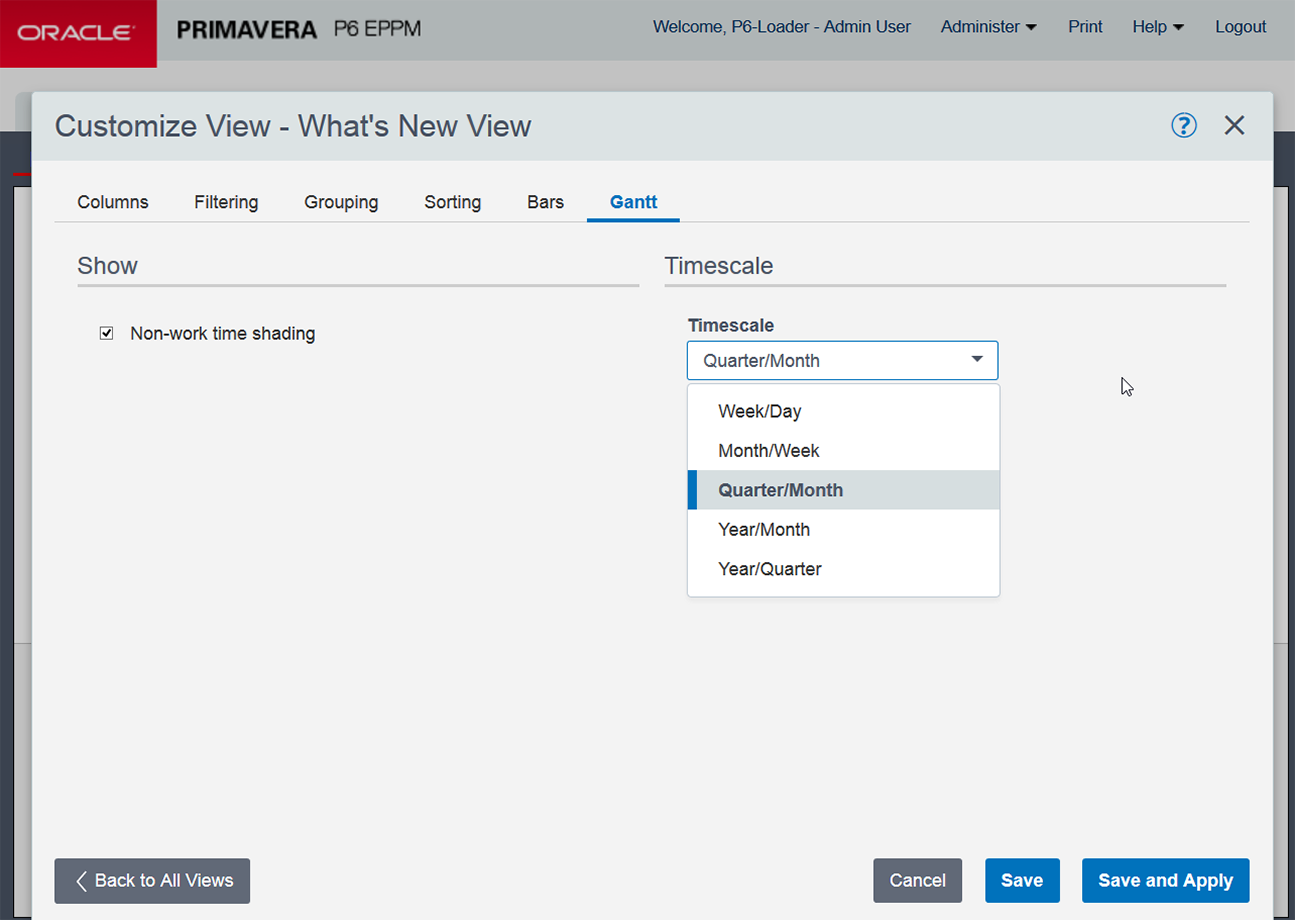Screen dimensions: 1295x920
Task: Click the Logout link
Action: tap(1240, 27)
